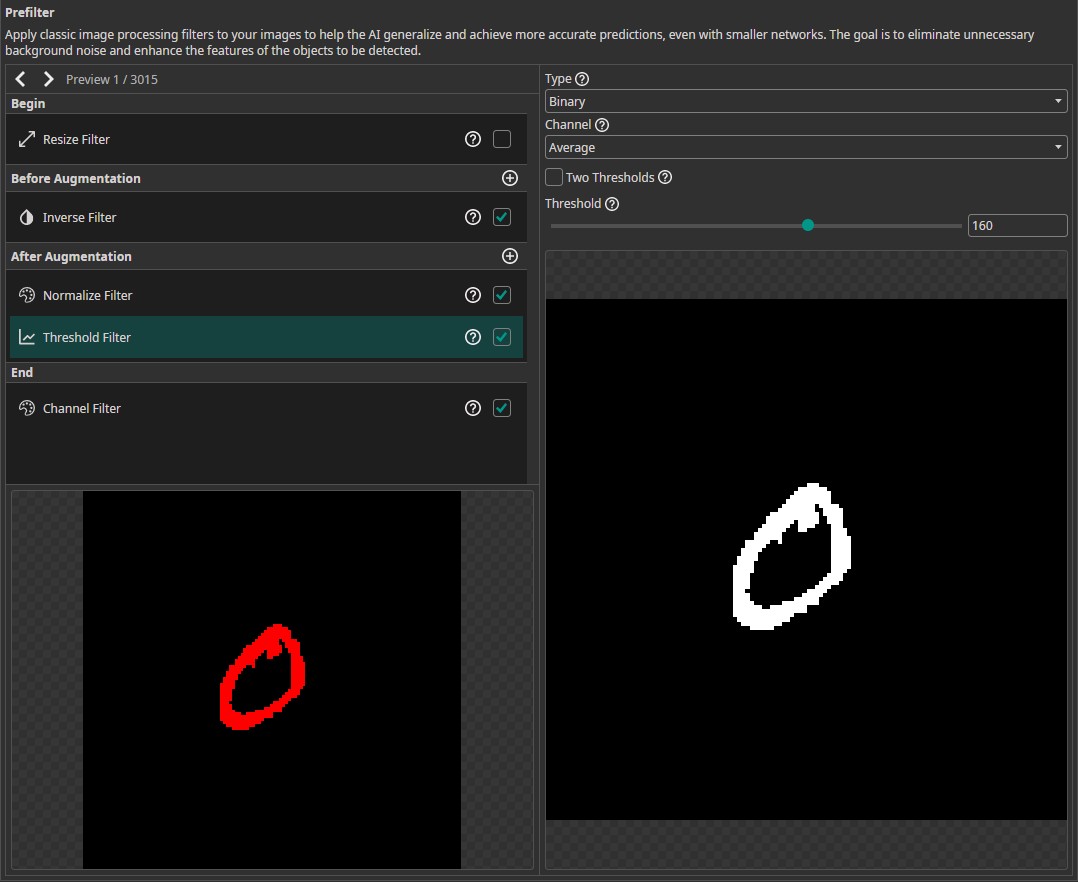This screenshot has height=882, width=1078.
Task: Show help for Two Thresholds option
Action: 665,177
